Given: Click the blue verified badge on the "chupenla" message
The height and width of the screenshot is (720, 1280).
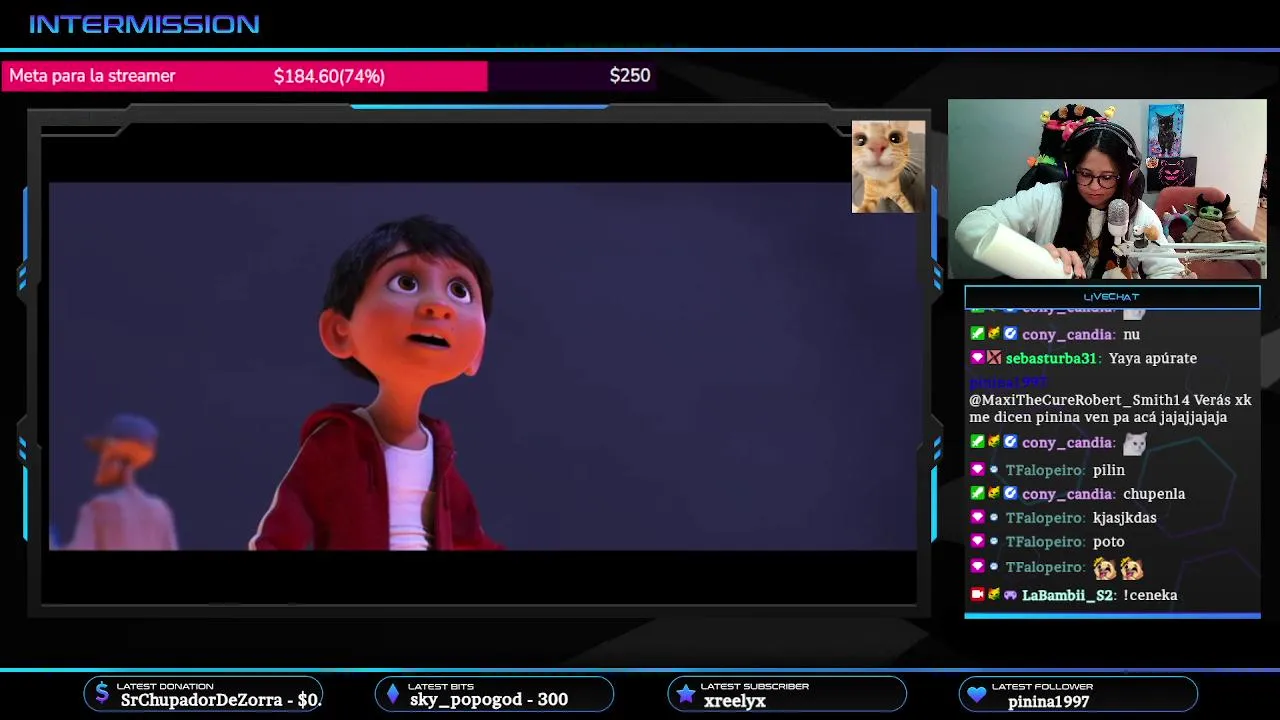Looking at the screenshot, I should [x=1010, y=493].
